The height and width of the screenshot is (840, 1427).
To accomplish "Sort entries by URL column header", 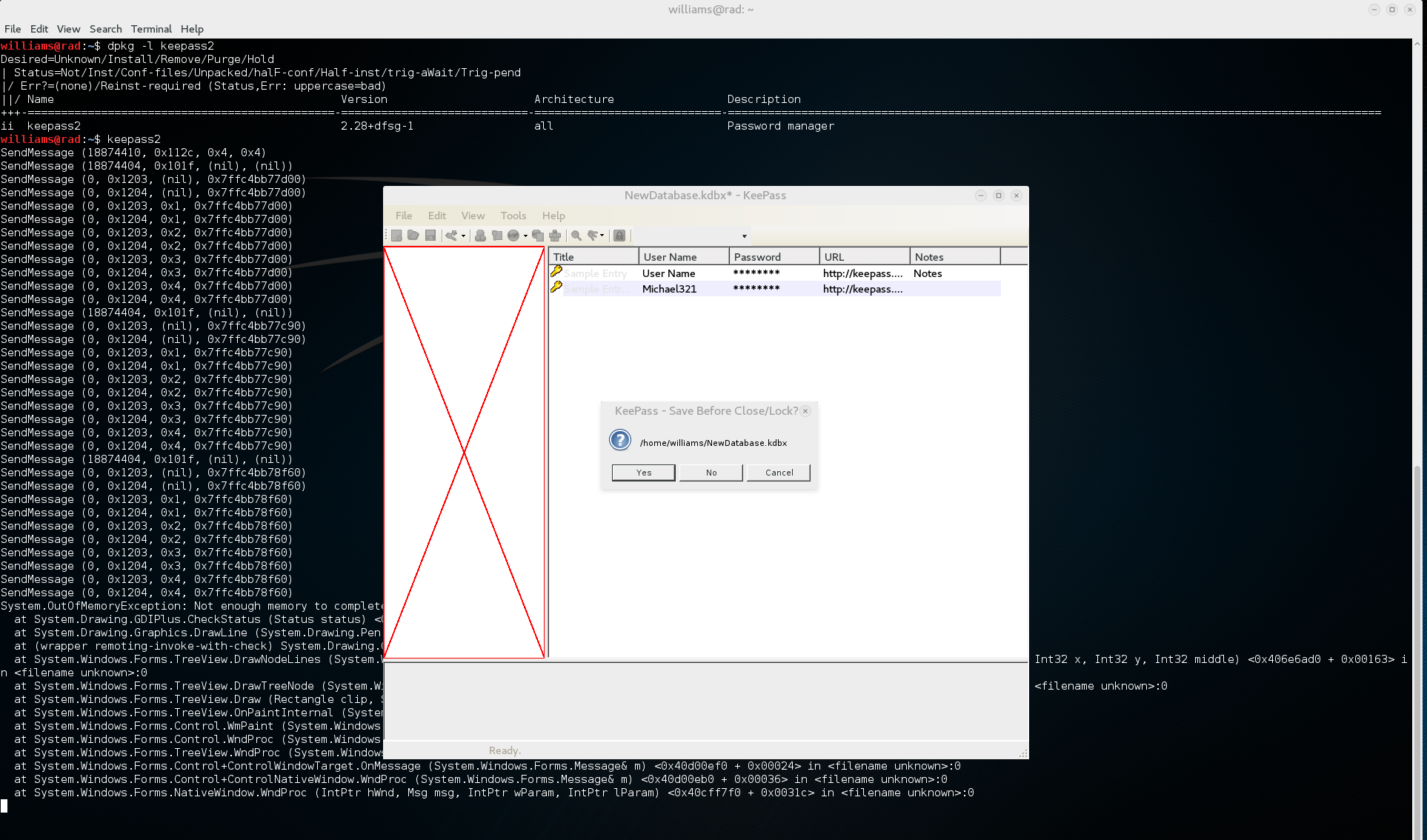I will [x=865, y=257].
